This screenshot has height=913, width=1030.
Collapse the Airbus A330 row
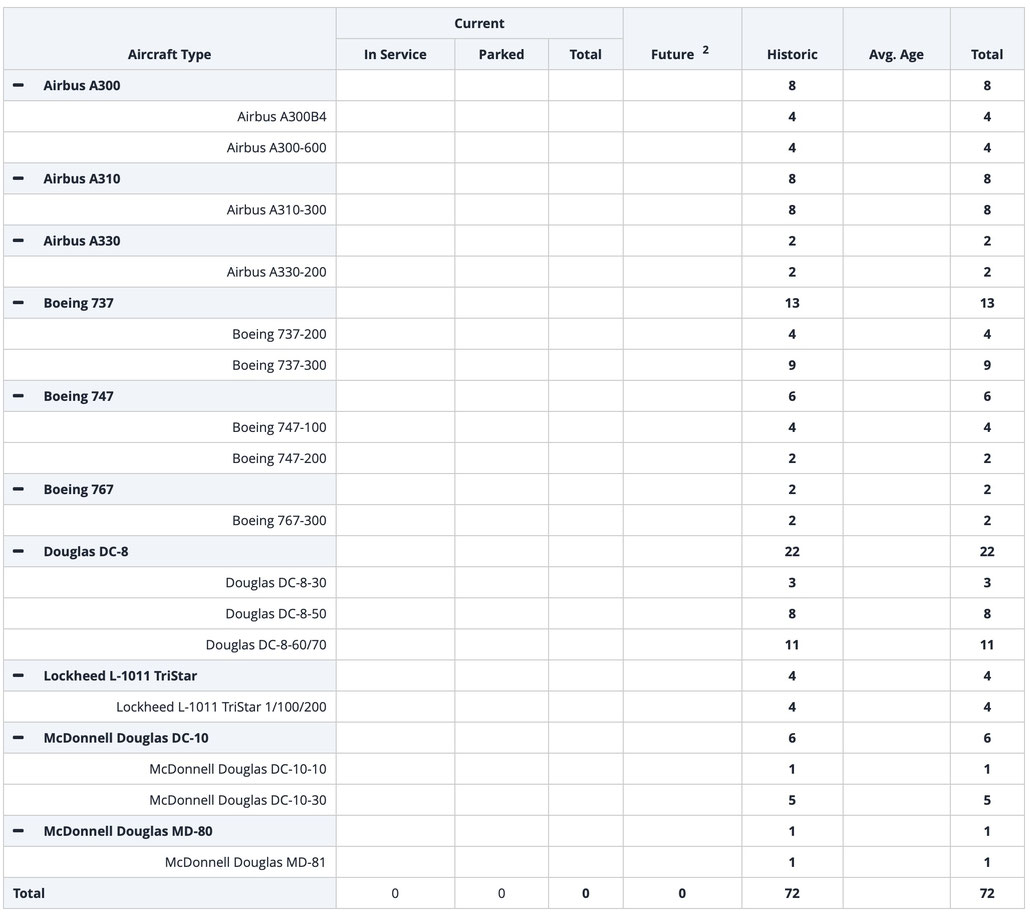18,241
